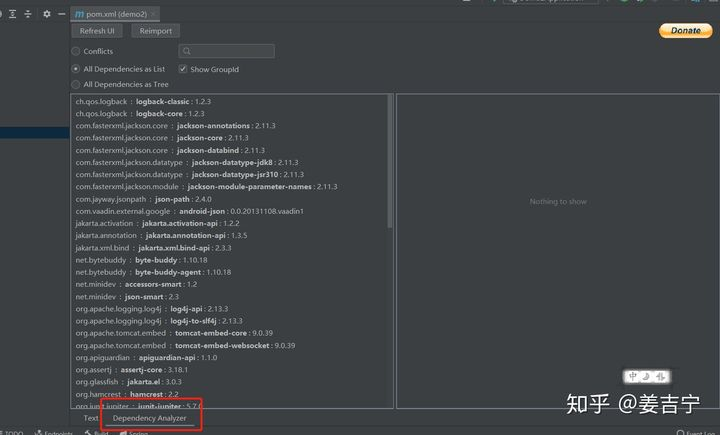The height and width of the screenshot is (435, 720).
Task: Select assertj-core : 3.18.1 dependency
Action: point(132,370)
